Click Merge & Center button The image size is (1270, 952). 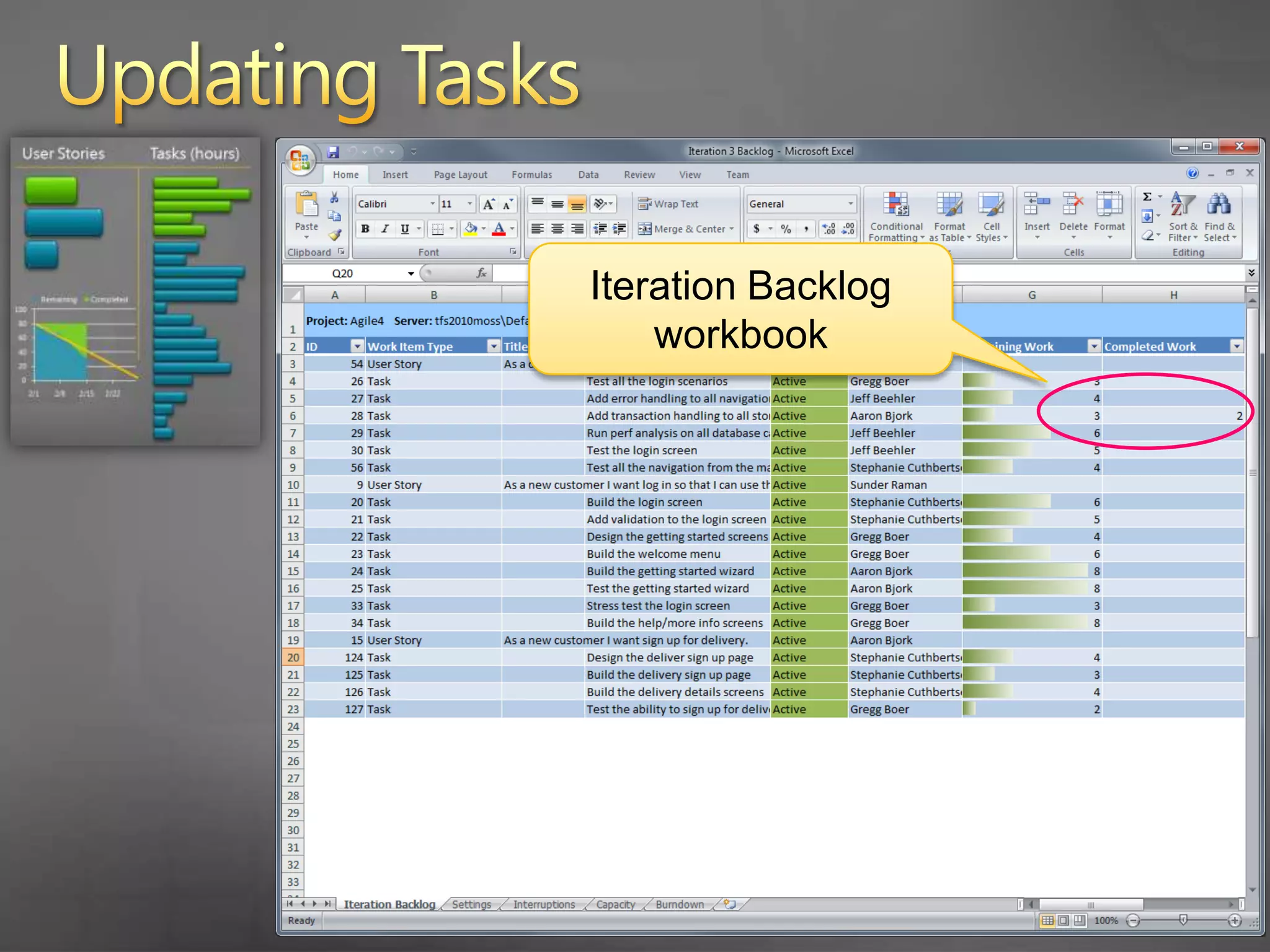686,229
